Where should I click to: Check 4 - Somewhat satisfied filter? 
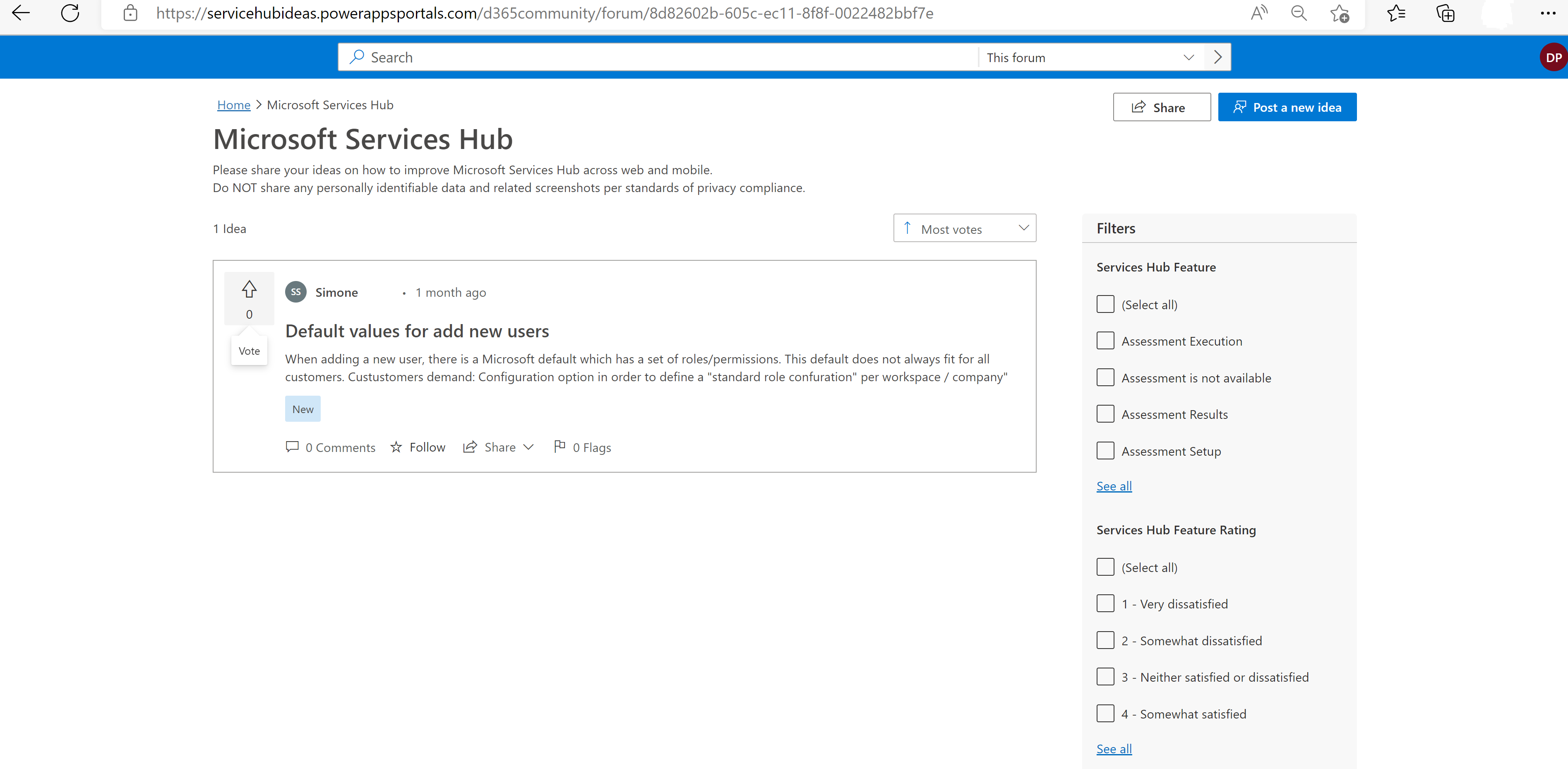coord(1105,714)
